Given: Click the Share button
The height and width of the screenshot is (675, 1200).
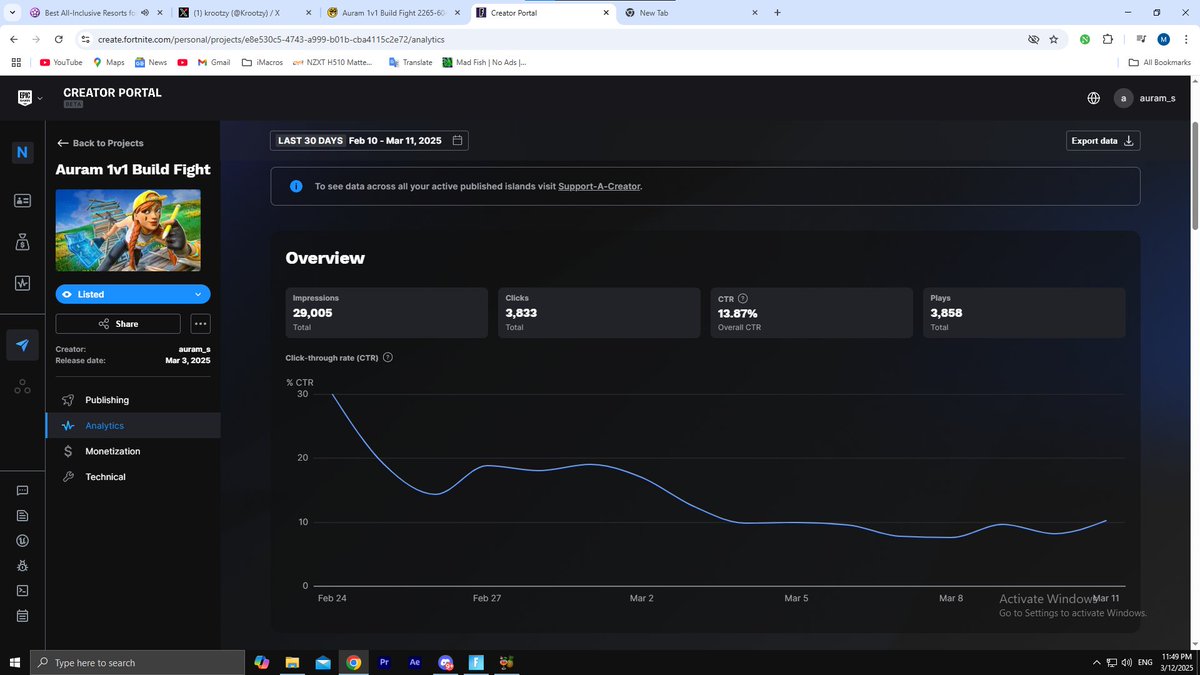Looking at the screenshot, I should [x=118, y=324].
